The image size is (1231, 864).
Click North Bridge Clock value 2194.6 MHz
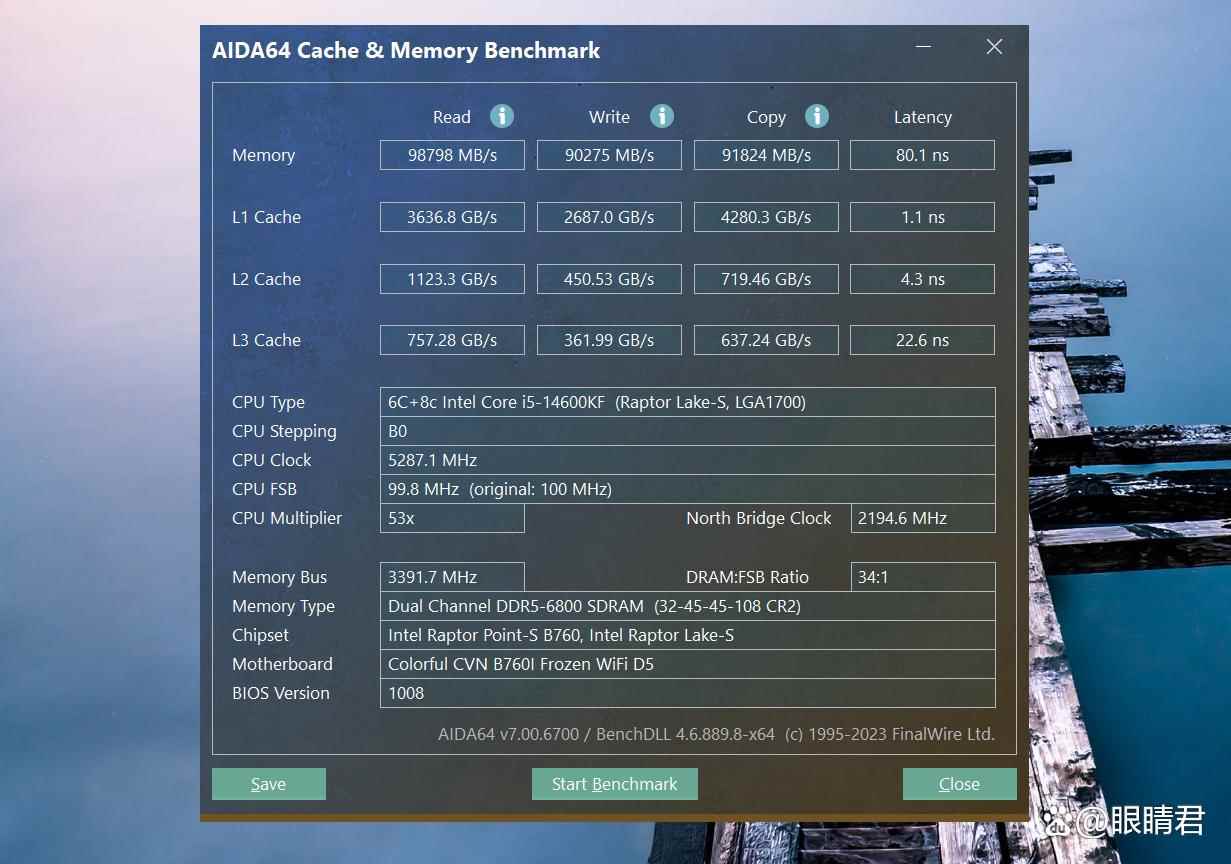(923, 518)
